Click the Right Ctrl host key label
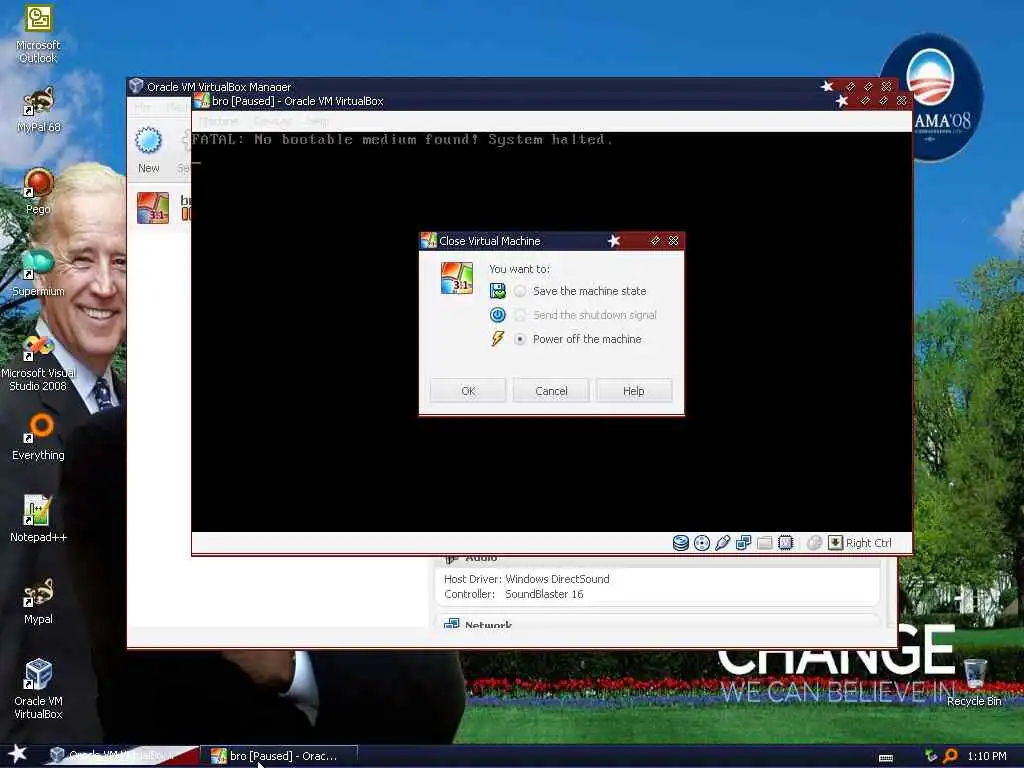Image resolution: width=1024 pixels, height=768 pixels. [x=869, y=543]
